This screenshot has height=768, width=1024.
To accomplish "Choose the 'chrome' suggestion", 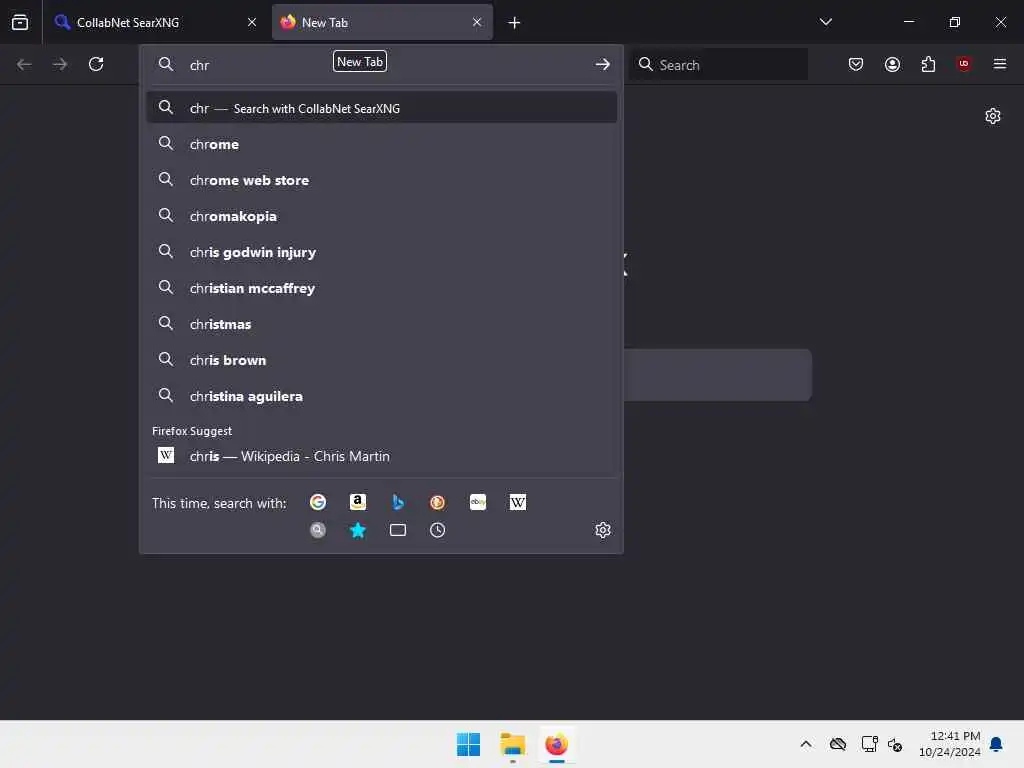I will [x=382, y=144].
